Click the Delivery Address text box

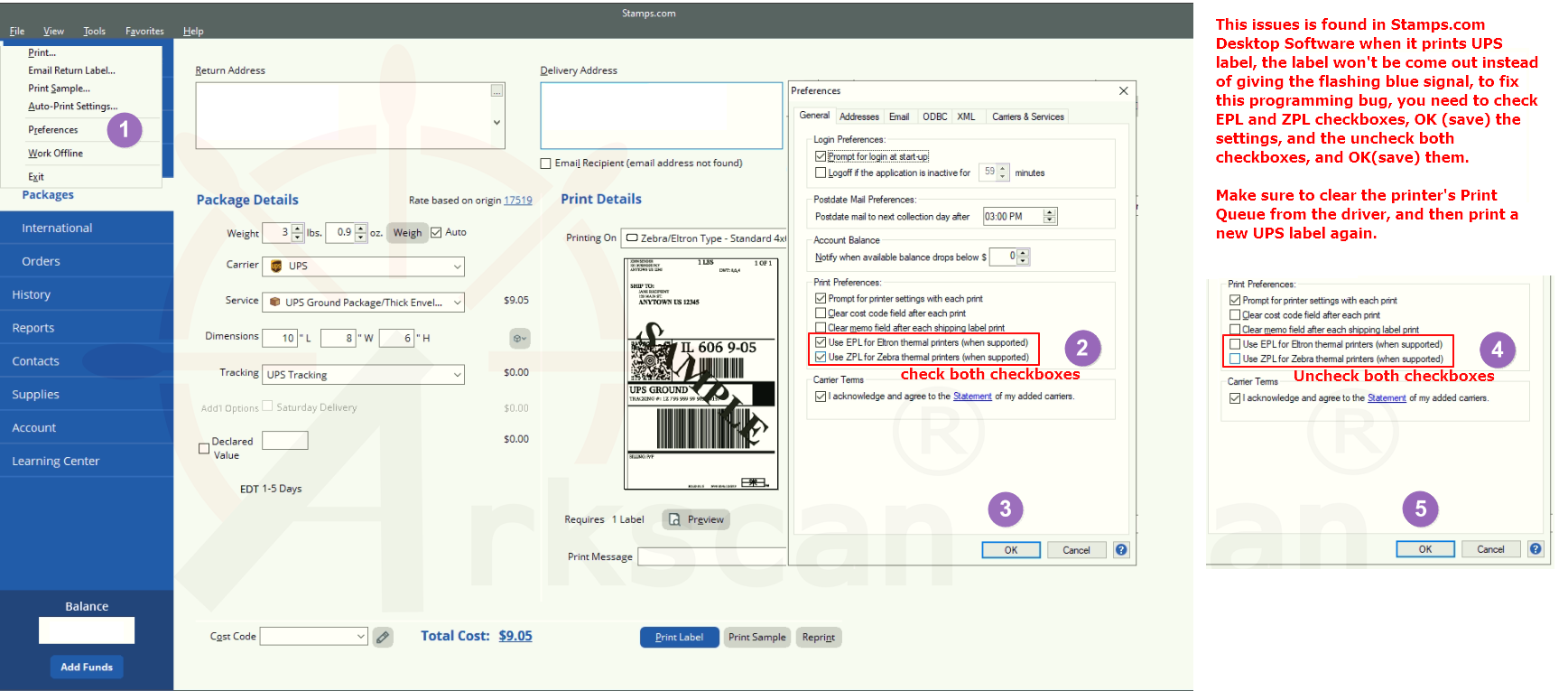(x=661, y=116)
